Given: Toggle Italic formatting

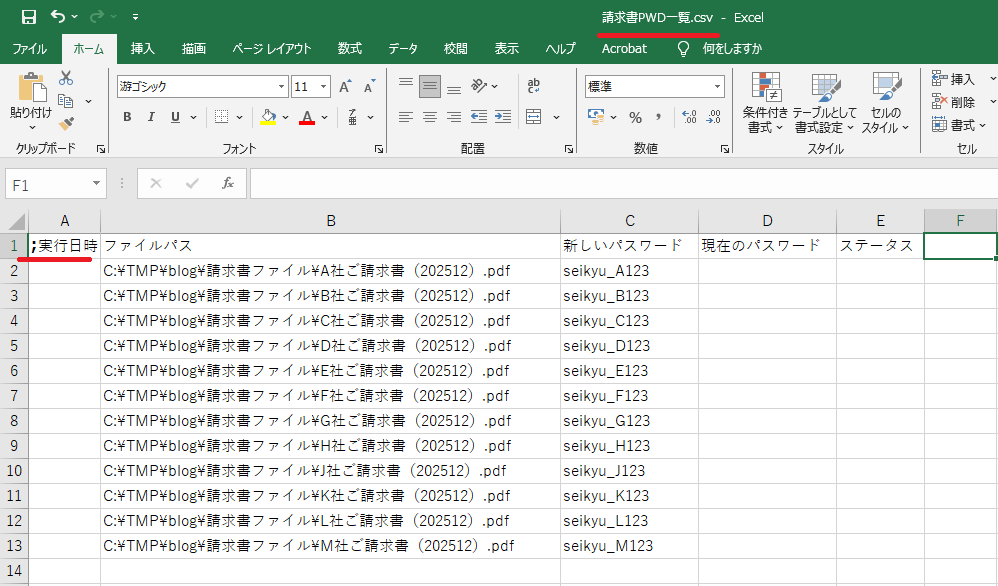Looking at the screenshot, I should 152,117.
